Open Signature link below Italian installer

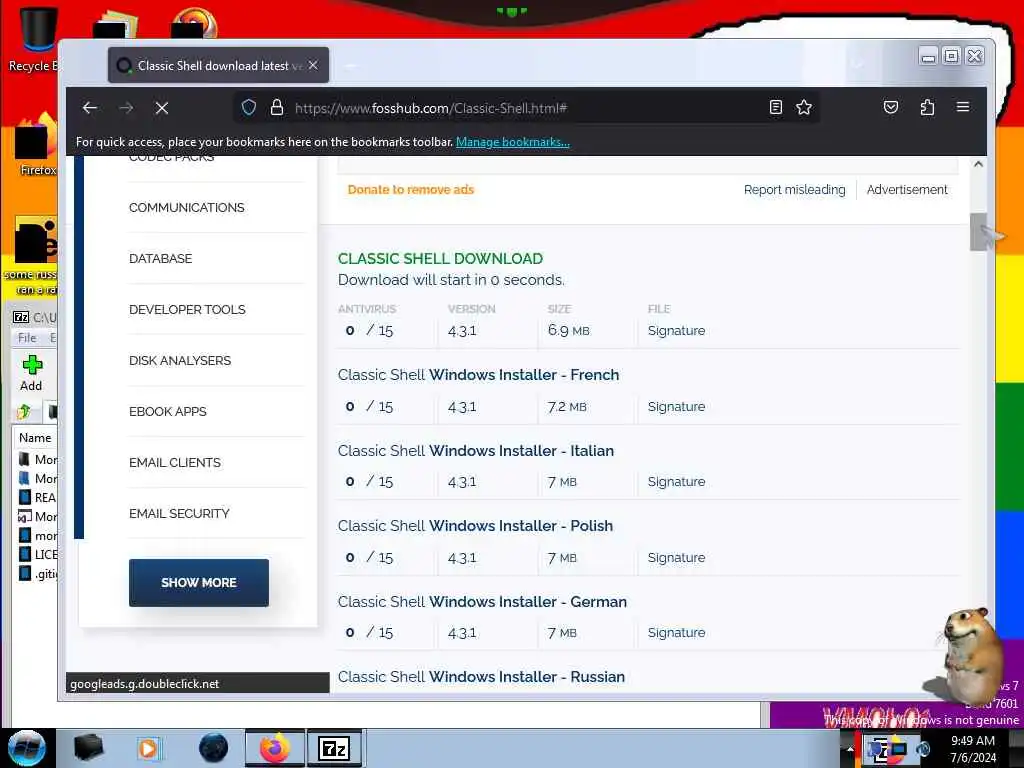click(676, 481)
